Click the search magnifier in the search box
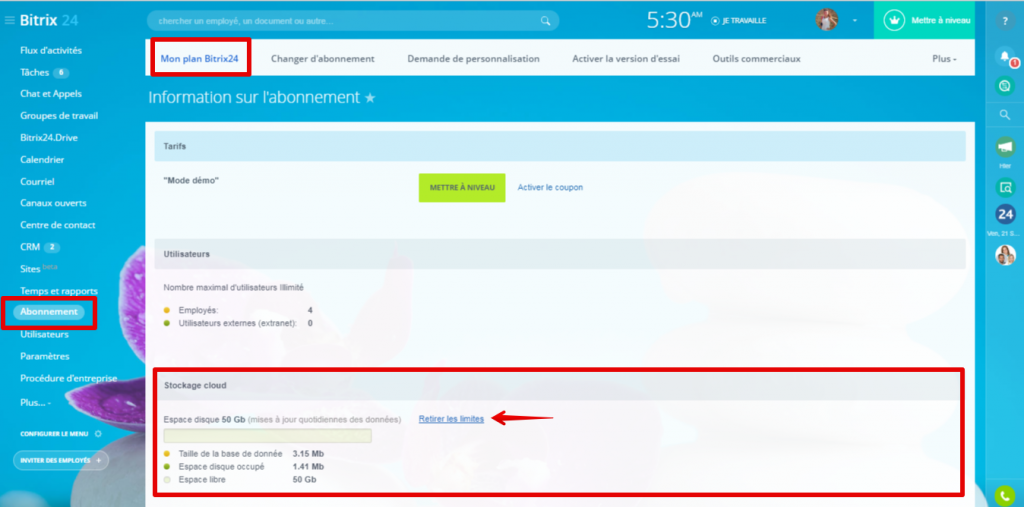Image resolution: width=1024 pixels, height=507 pixels. coord(545,21)
